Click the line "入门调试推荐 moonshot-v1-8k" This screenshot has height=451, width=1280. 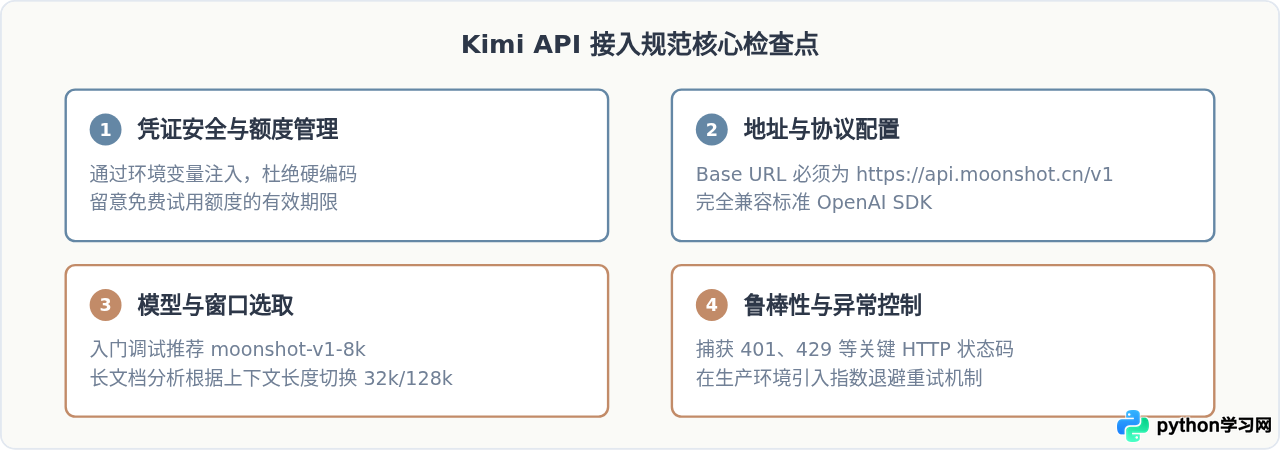point(228,350)
